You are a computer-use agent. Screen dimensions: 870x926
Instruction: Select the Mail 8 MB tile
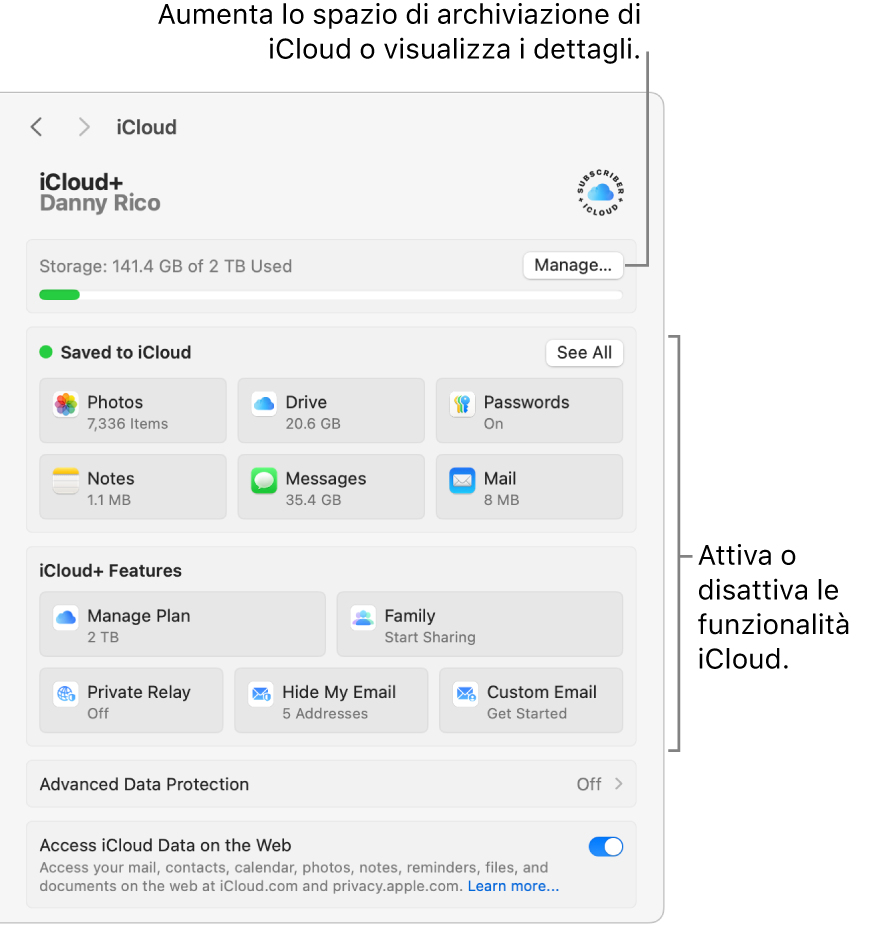[x=529, y=487]
